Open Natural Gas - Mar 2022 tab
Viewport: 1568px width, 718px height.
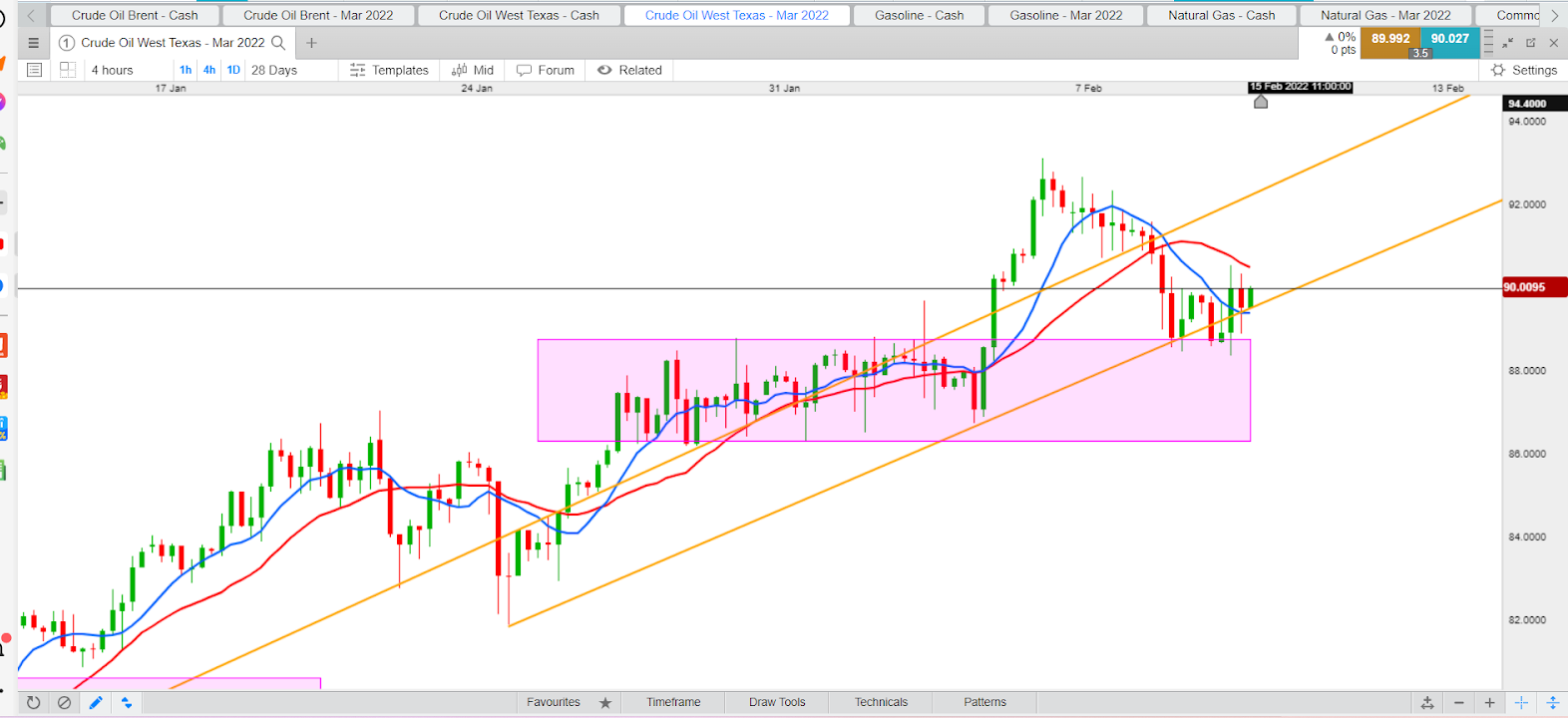pyautogui.click(x=1385, y=15)
